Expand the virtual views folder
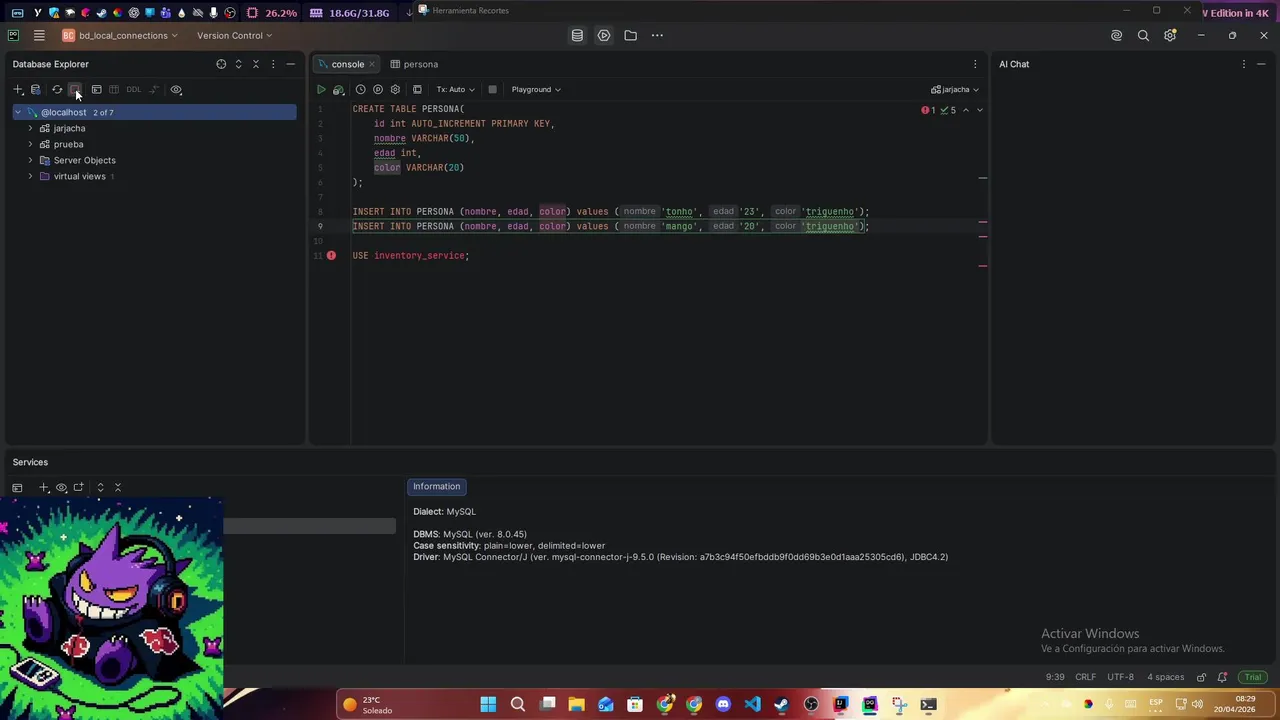The height and width of the screenshot is (720, 1280). [30, 176]
